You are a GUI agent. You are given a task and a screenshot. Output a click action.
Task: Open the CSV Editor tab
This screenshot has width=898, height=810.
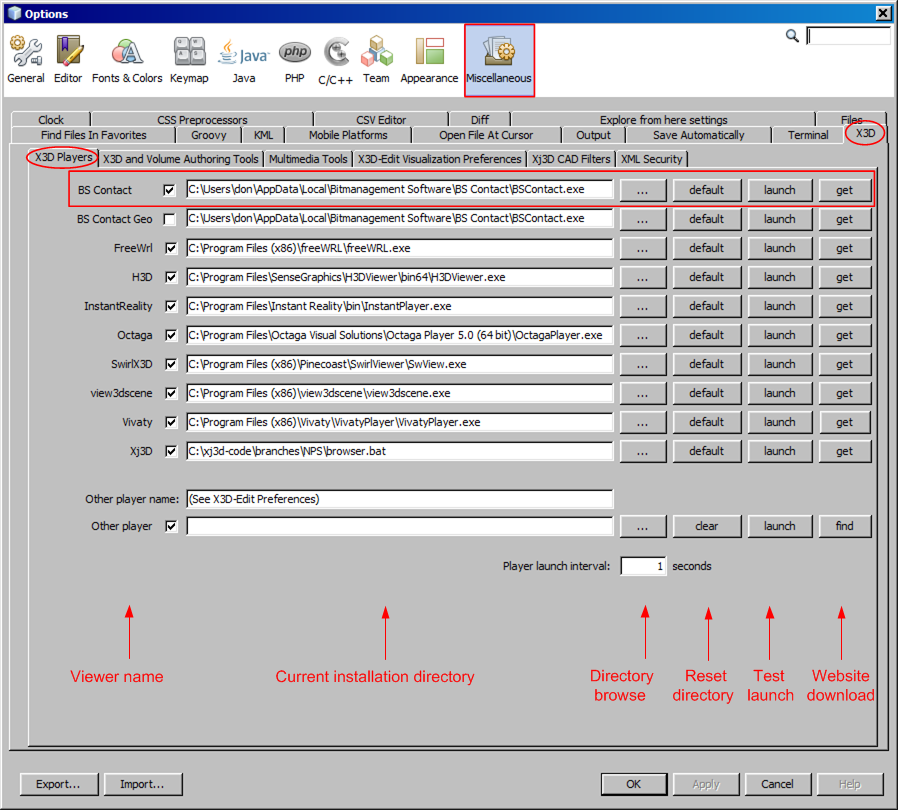point(381,120)
